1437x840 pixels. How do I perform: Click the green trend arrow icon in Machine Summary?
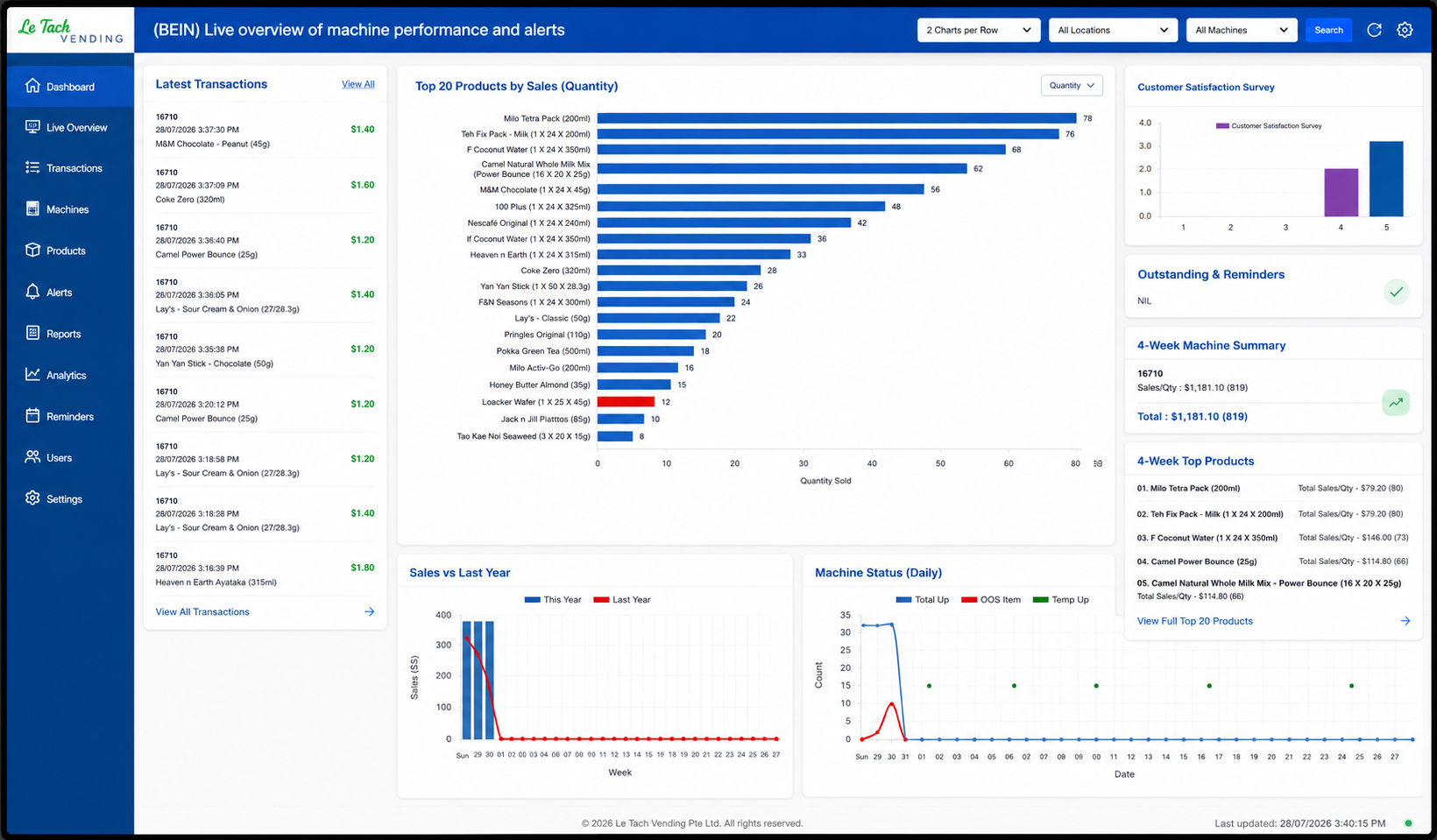(x=1396, y=402)
